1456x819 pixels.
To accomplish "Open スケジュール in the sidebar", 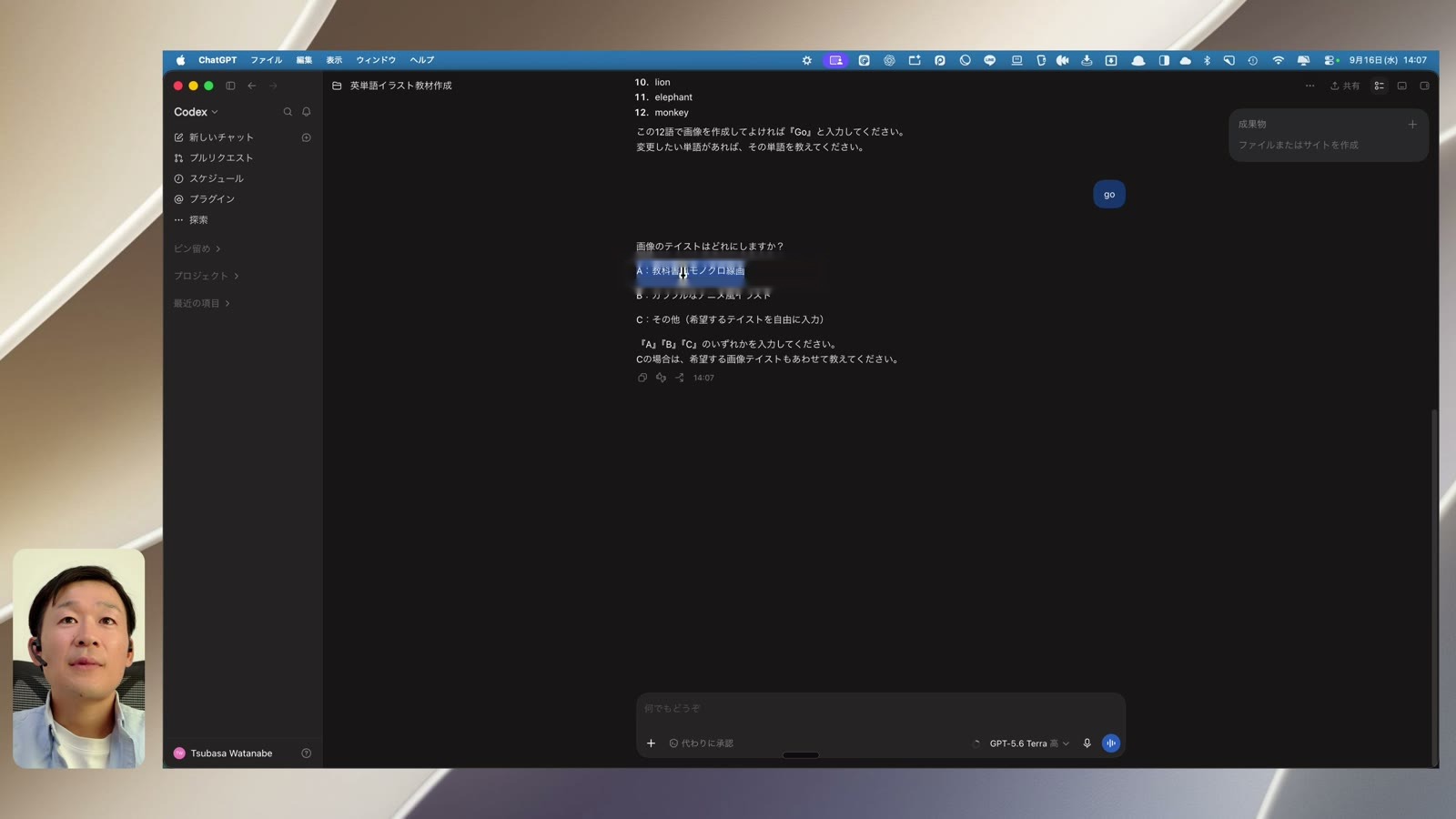I will pos(209,178).
